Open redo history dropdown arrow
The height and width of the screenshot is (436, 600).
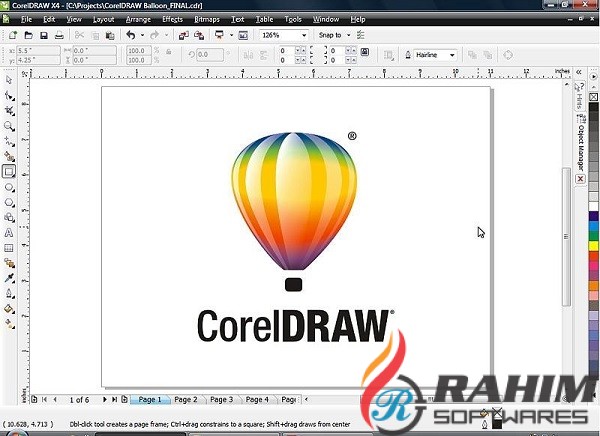166,35
